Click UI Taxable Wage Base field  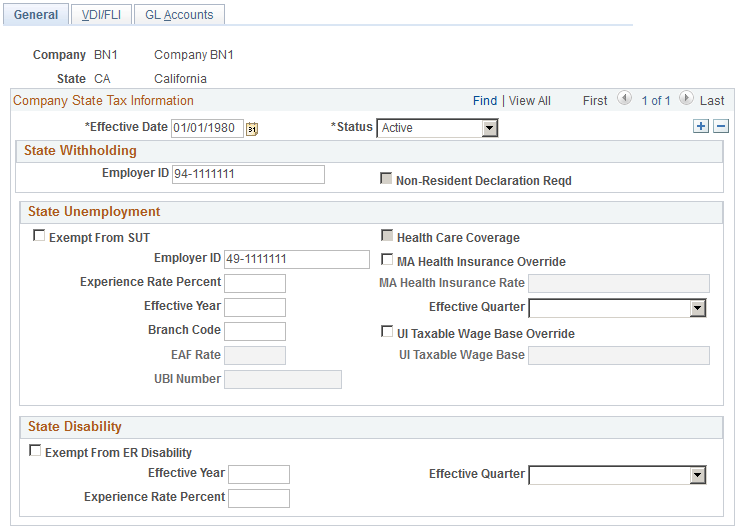(619, 356)
